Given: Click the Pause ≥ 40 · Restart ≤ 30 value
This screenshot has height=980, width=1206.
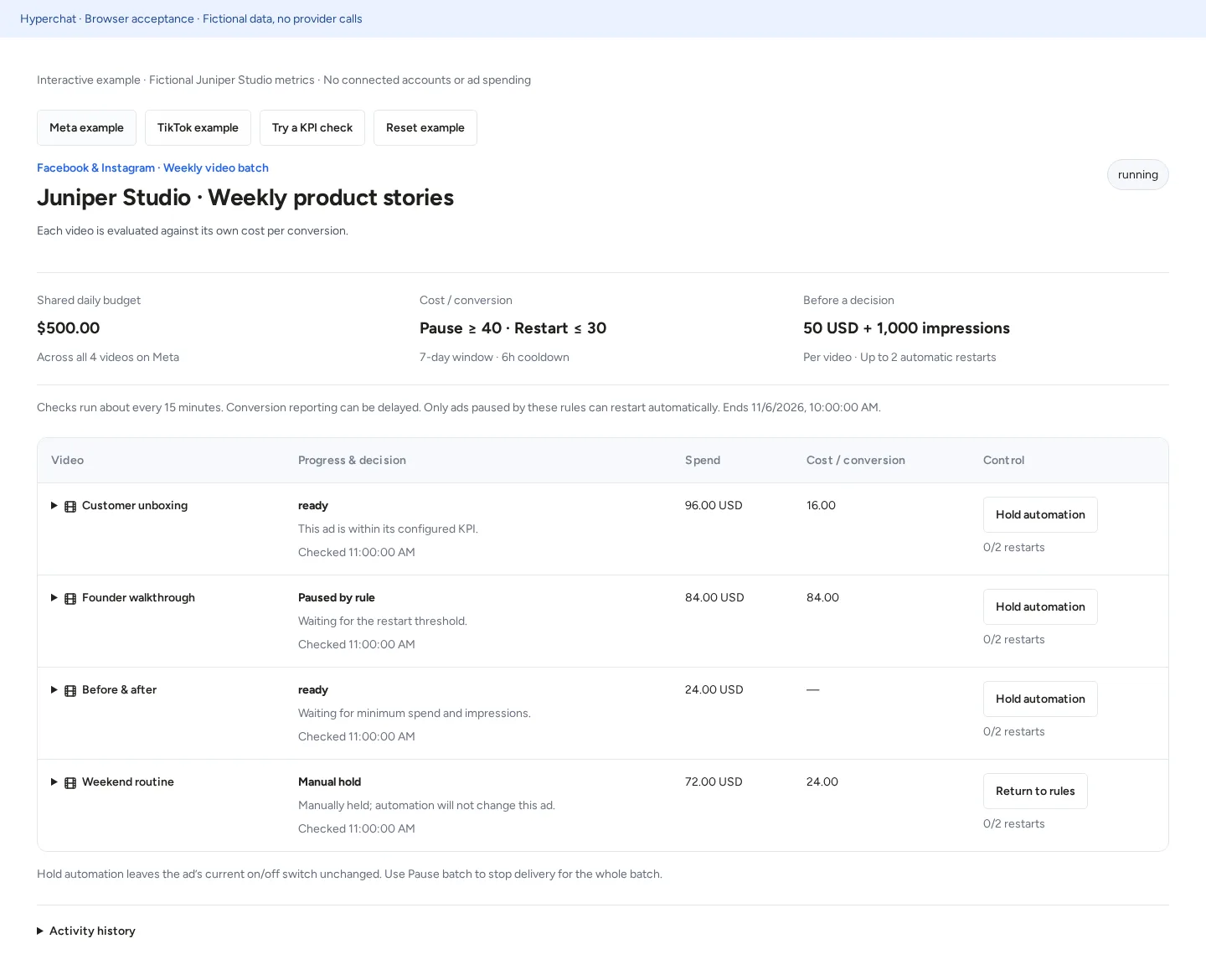Looking at the screenshot, I should tap(513, 328).
